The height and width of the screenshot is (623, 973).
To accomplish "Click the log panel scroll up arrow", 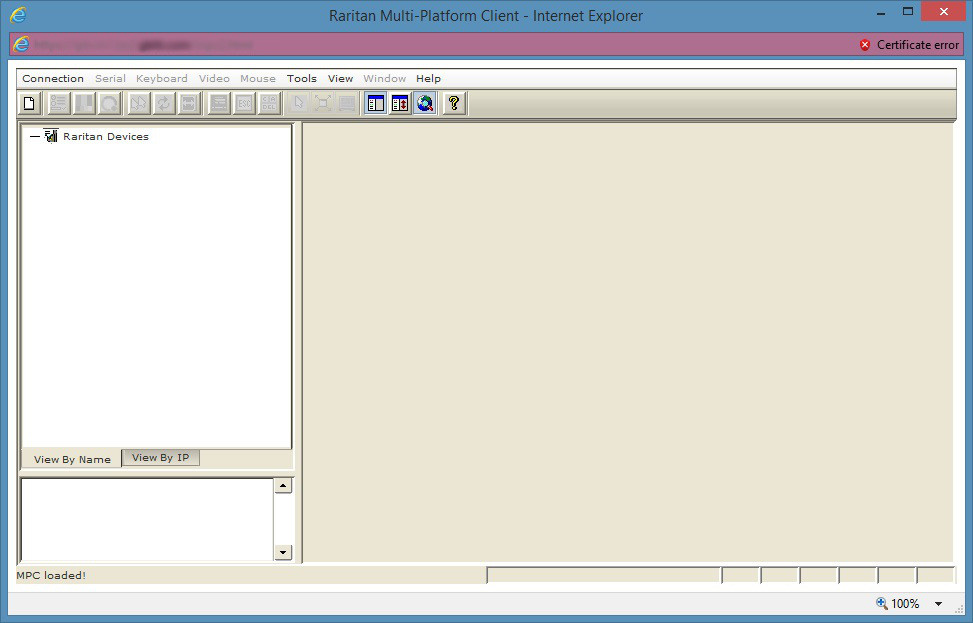I will (283, 485).
